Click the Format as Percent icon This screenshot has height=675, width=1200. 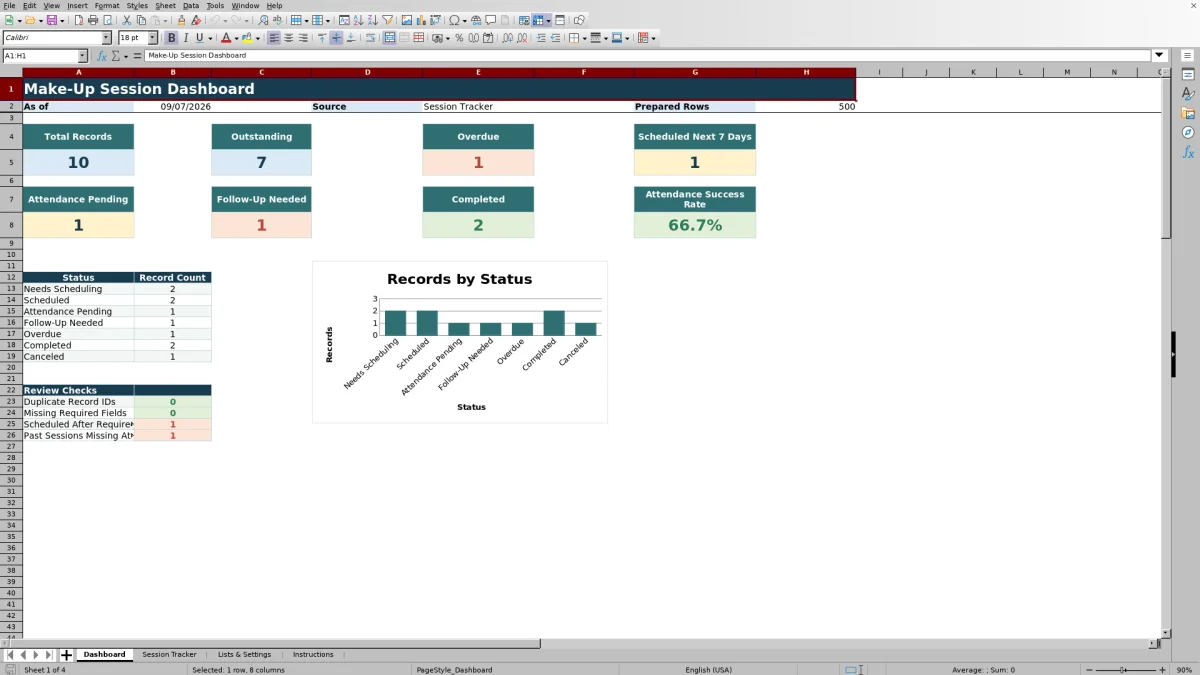[x=459, y=38]
